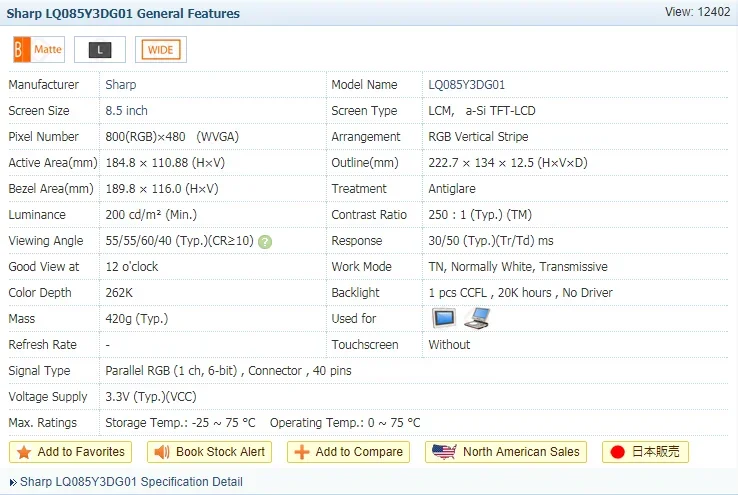Click the plus icon on Add to Compare

point(302,452)
